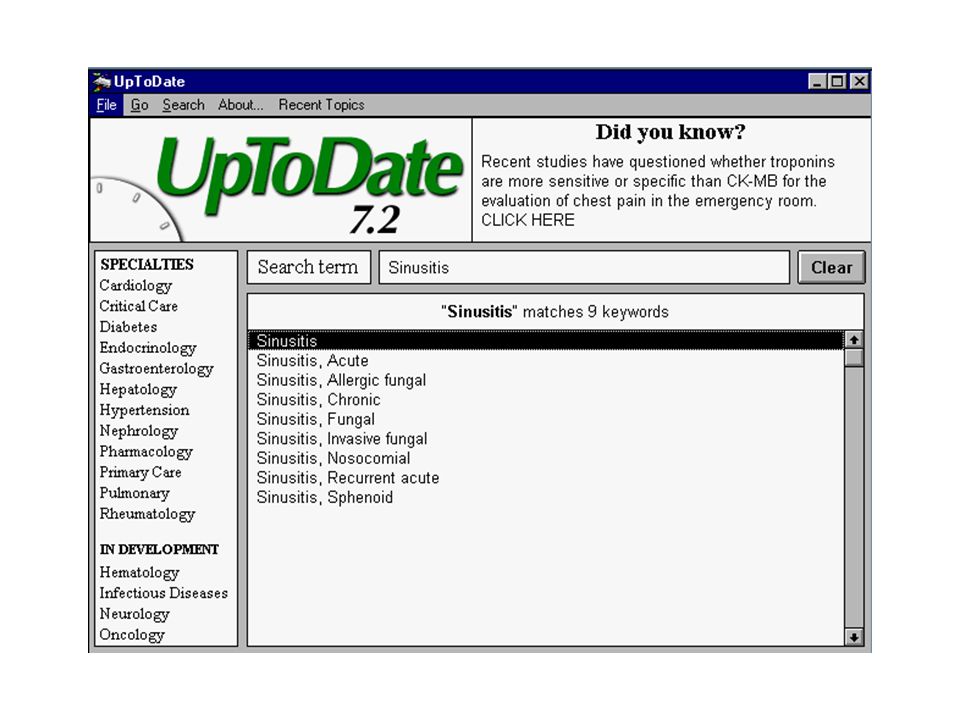Open the About... menu item

pos(241,105)
